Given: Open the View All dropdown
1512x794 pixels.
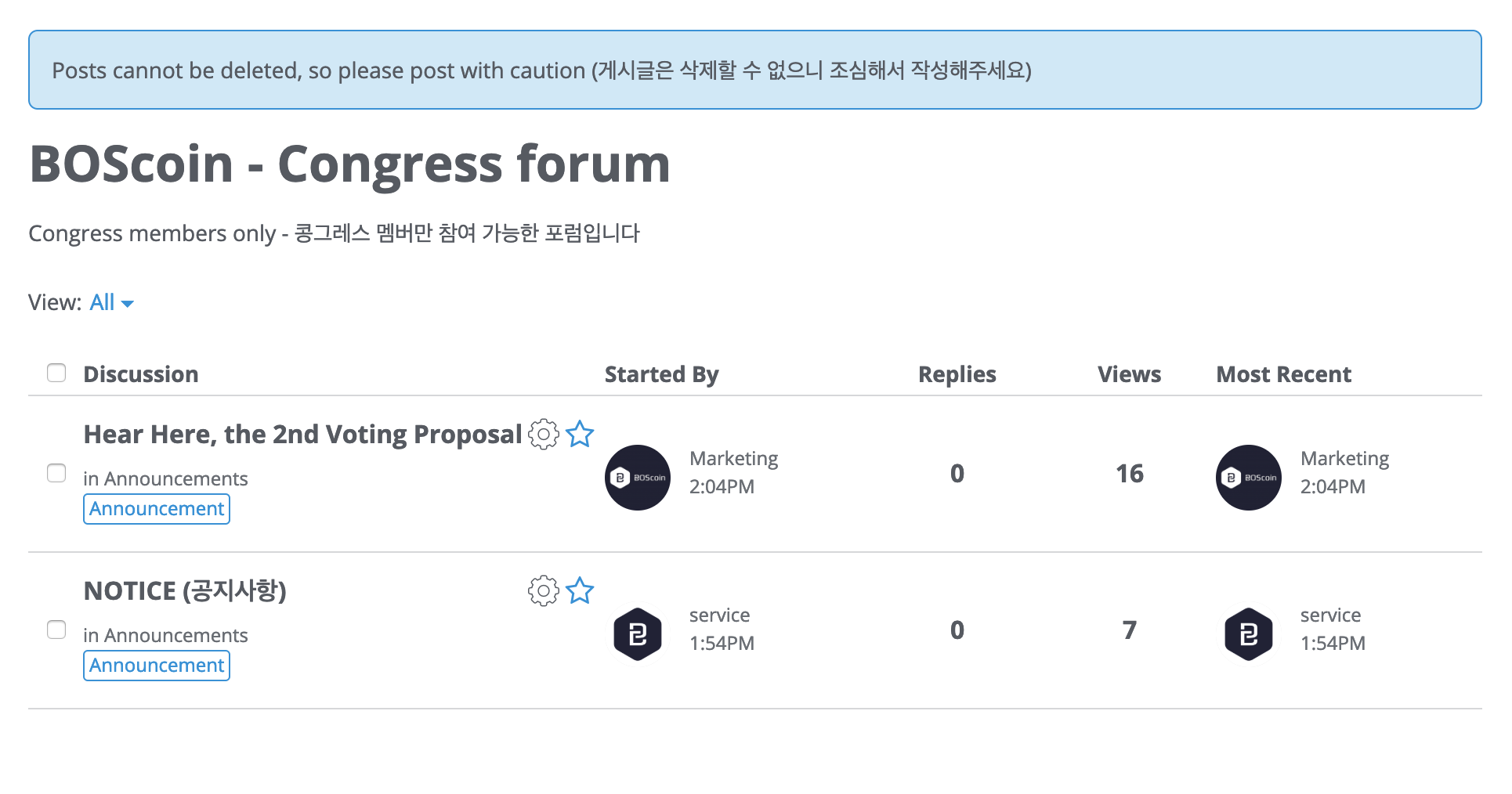Looking at the screenshot, I should [x=111, y=302].
